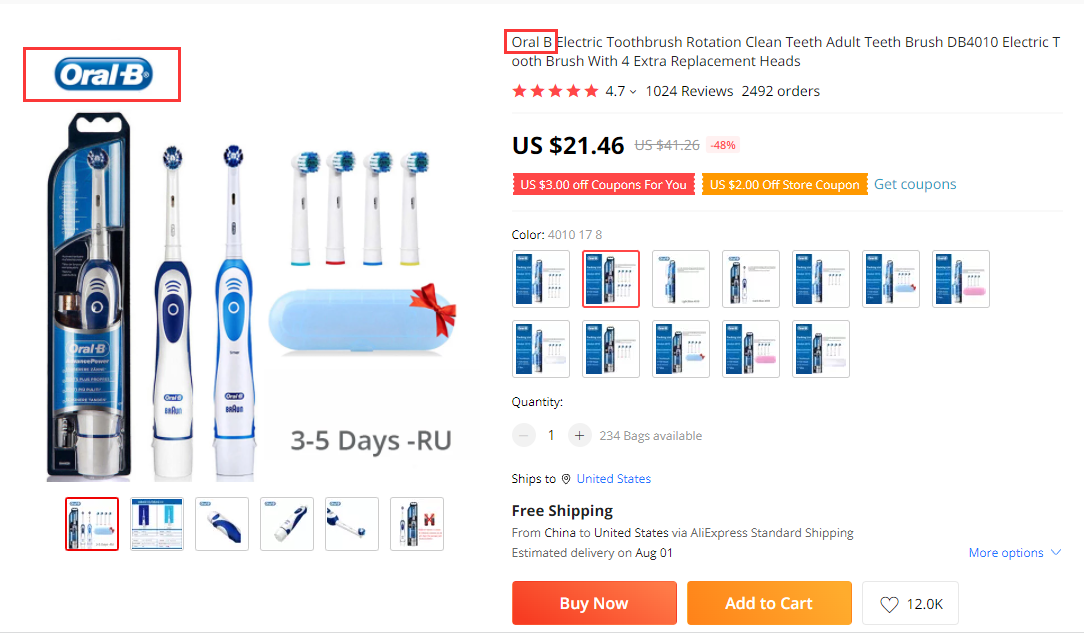Open the last gallery thumbnail

tap(417, 524)
